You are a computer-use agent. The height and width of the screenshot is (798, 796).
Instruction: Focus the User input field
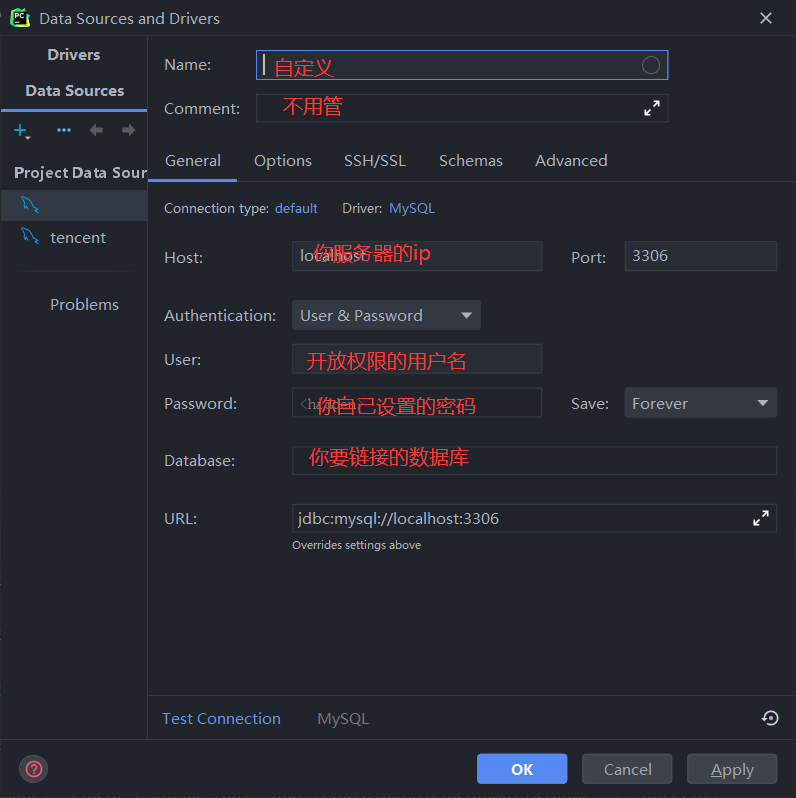[x=417, y=359]
